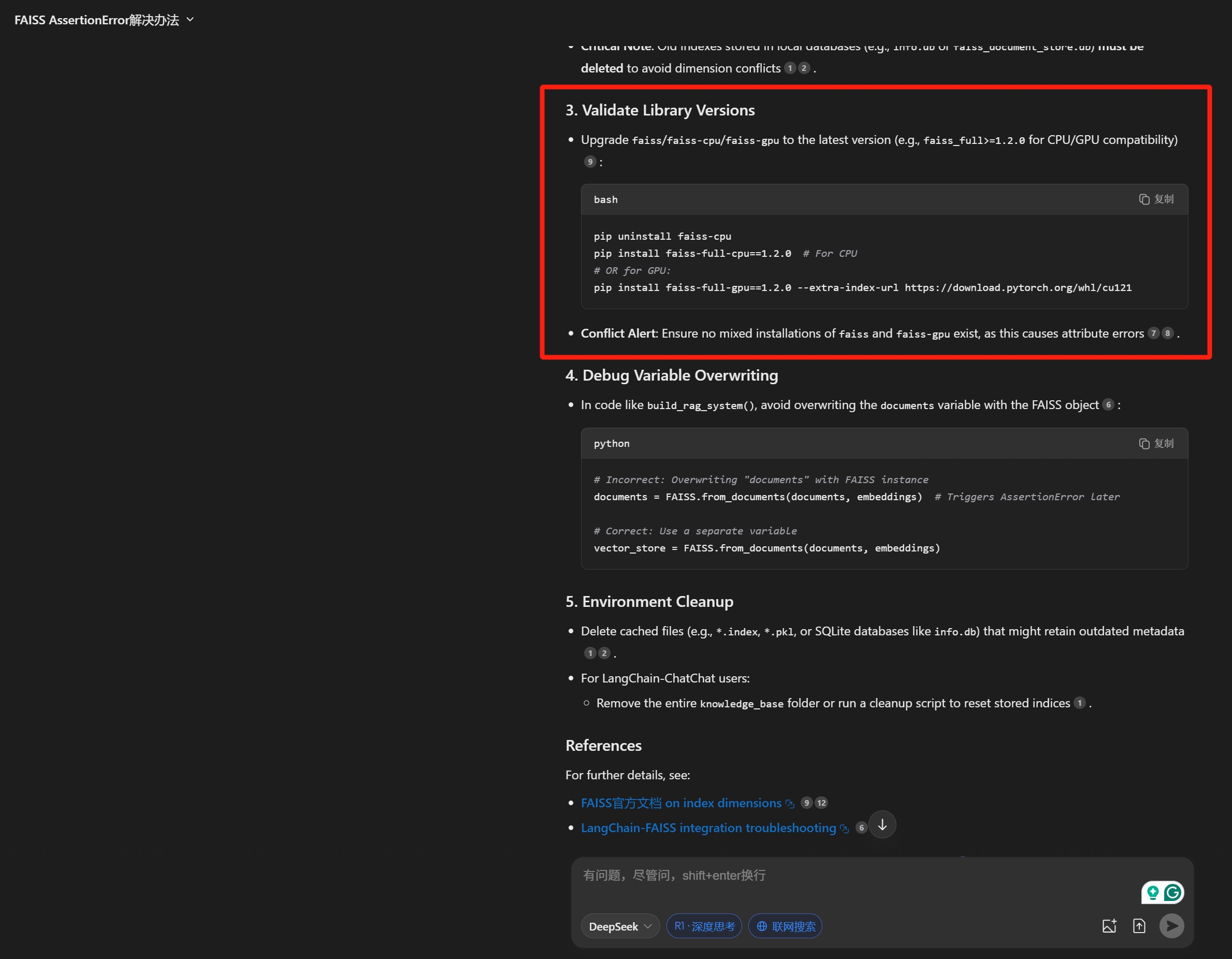Click the send message arrow button
1232x959 pixels.
[x=1171, y=926]
